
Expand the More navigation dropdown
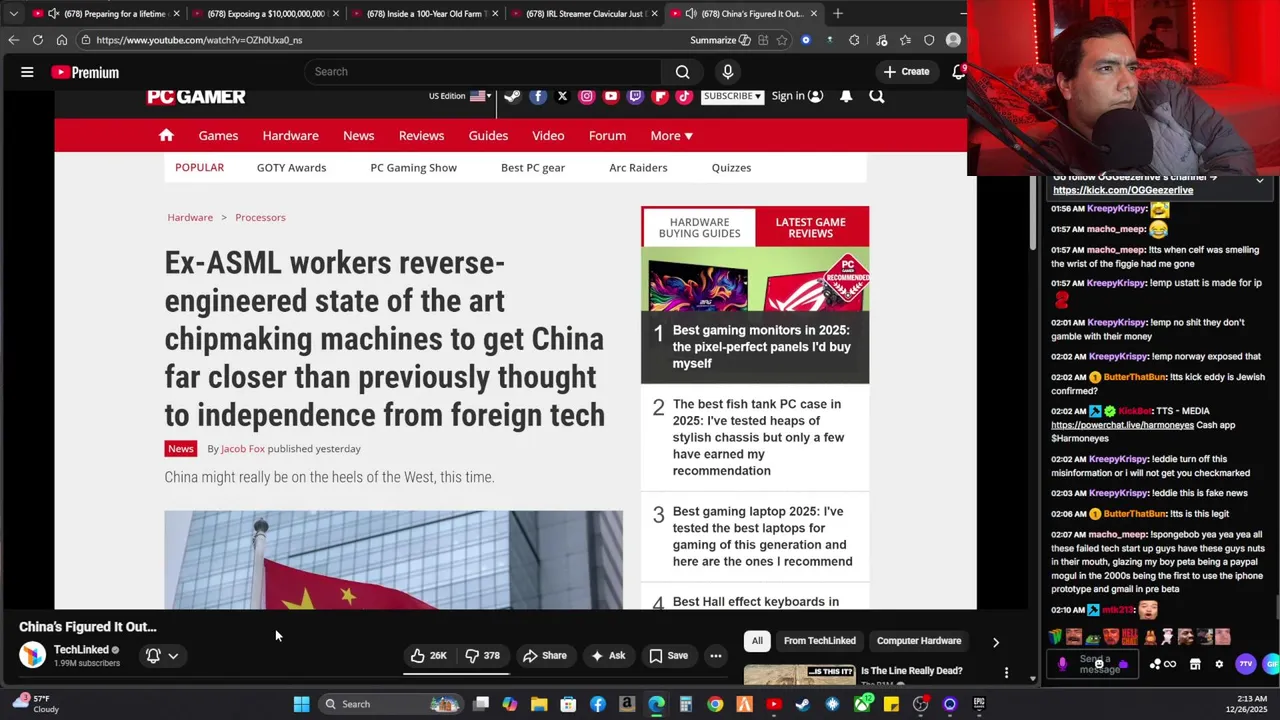tap(671, 135)
